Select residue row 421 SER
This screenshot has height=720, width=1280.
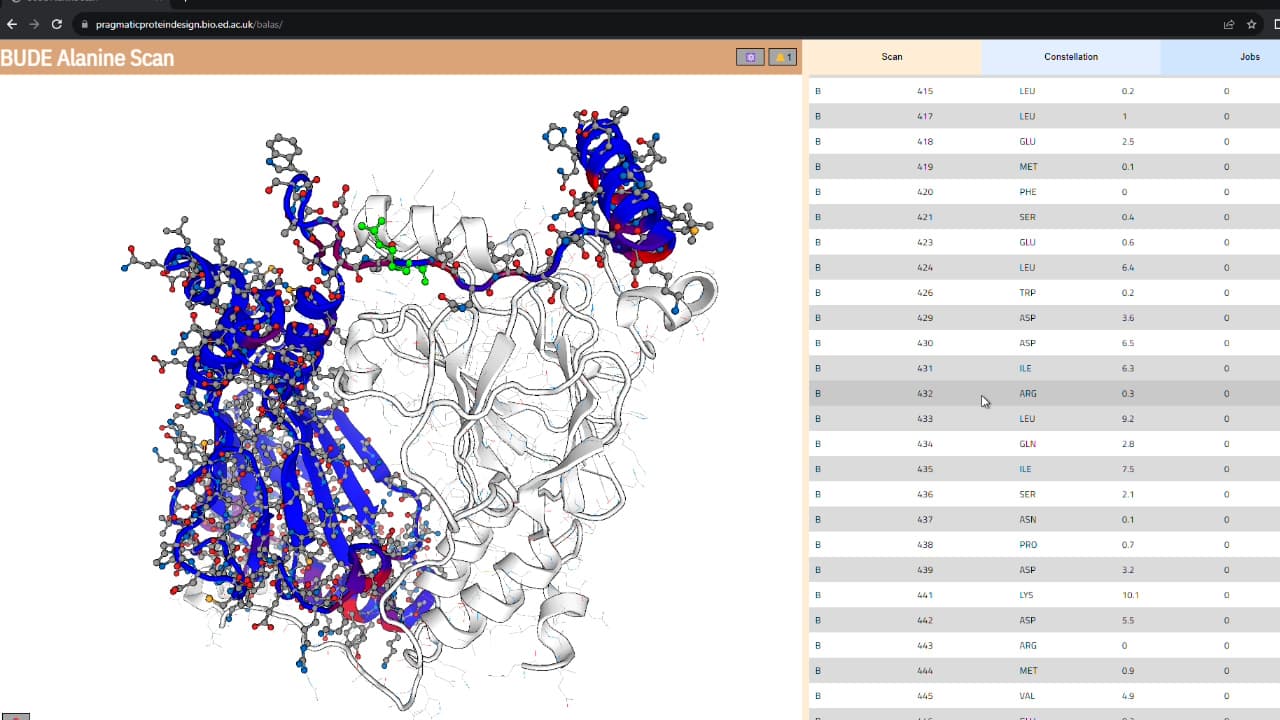1044,217
